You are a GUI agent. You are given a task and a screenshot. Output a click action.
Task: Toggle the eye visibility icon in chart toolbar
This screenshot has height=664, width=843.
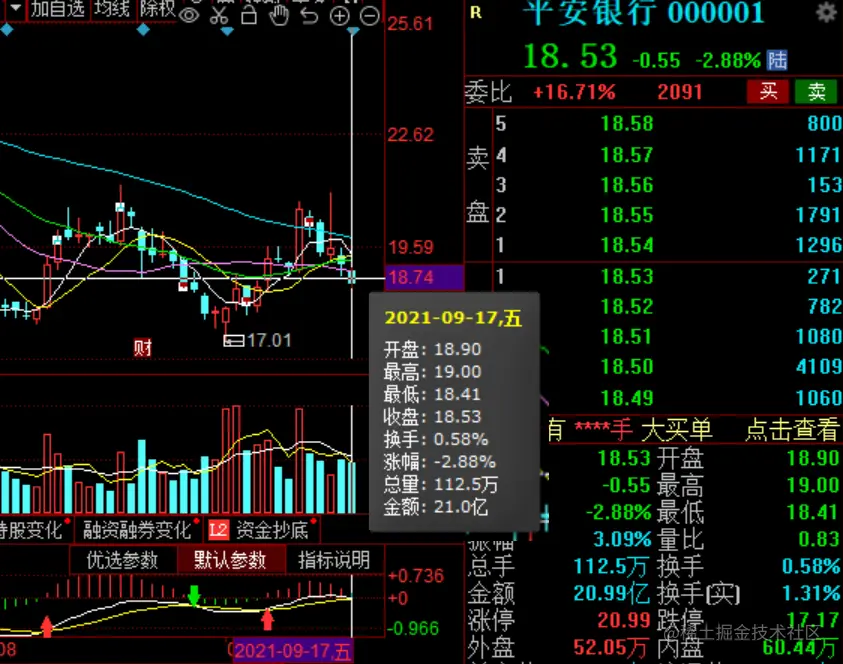pyautogui.click(x=188, y=15)
